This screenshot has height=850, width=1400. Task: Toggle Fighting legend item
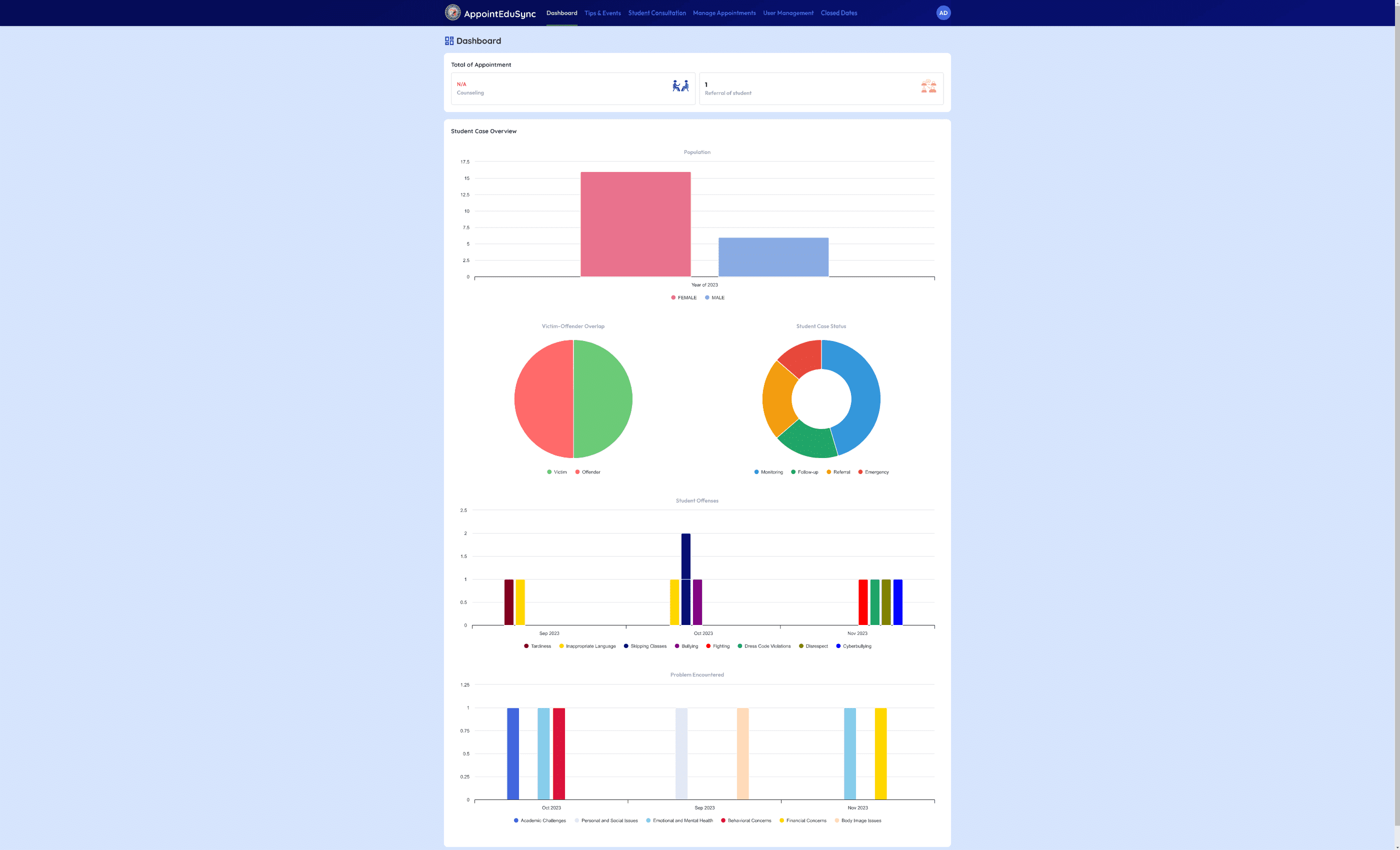tap(717, 646)
